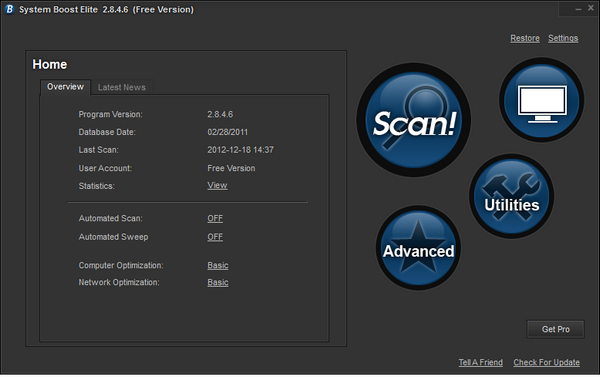
Task: Click the Statistics label
Action: point(96,186)
